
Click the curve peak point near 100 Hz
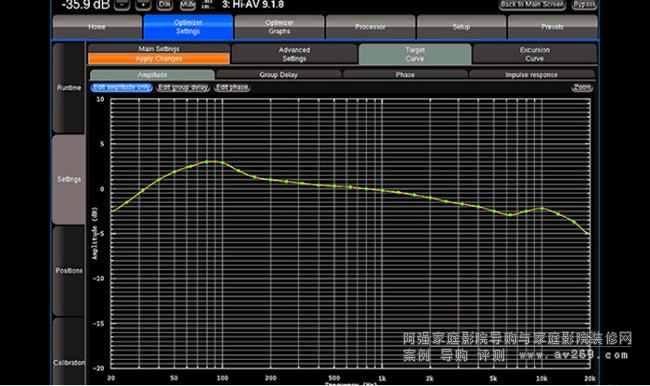pyautogui.click(x=207, y=162)
